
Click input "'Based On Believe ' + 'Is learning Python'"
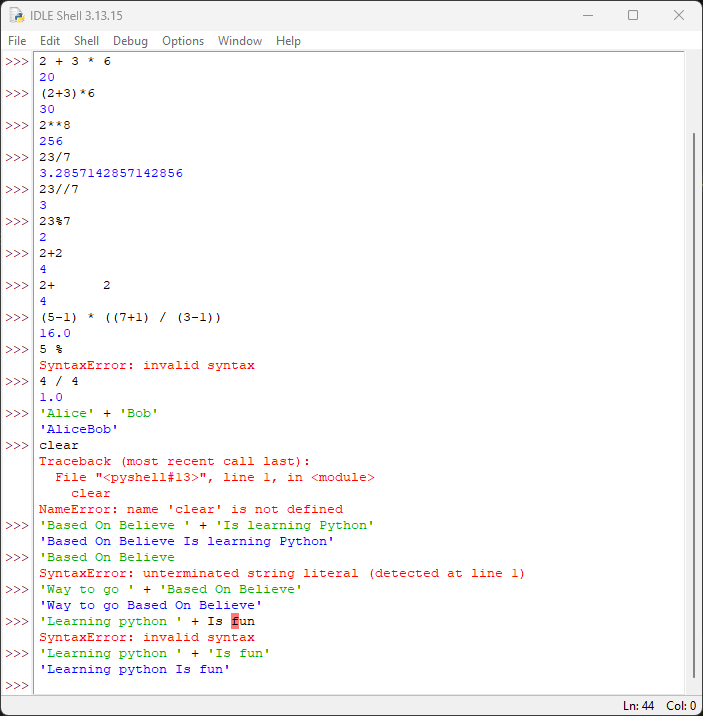(x=207, y=525)
